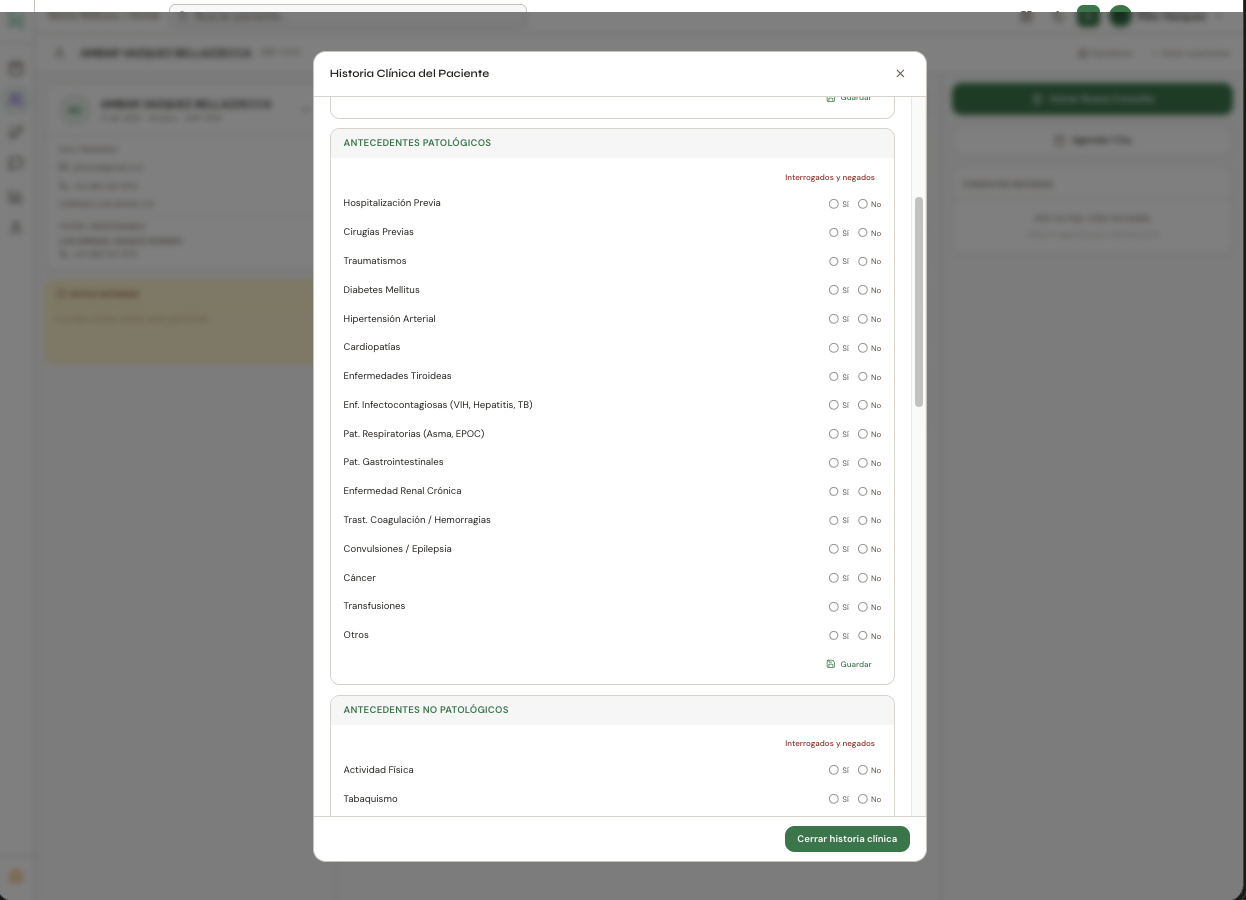Click Interrogados y negados in Antecedentes Patológicos

pos(829,177)
